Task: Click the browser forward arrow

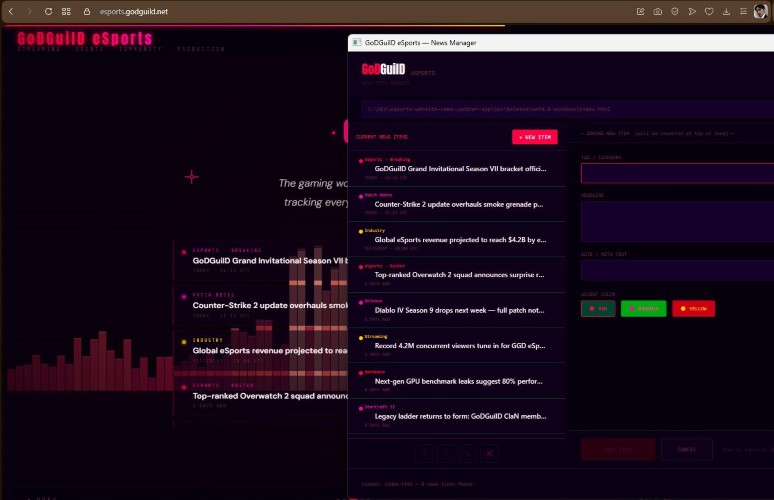Action: click(x=29, y=11)
